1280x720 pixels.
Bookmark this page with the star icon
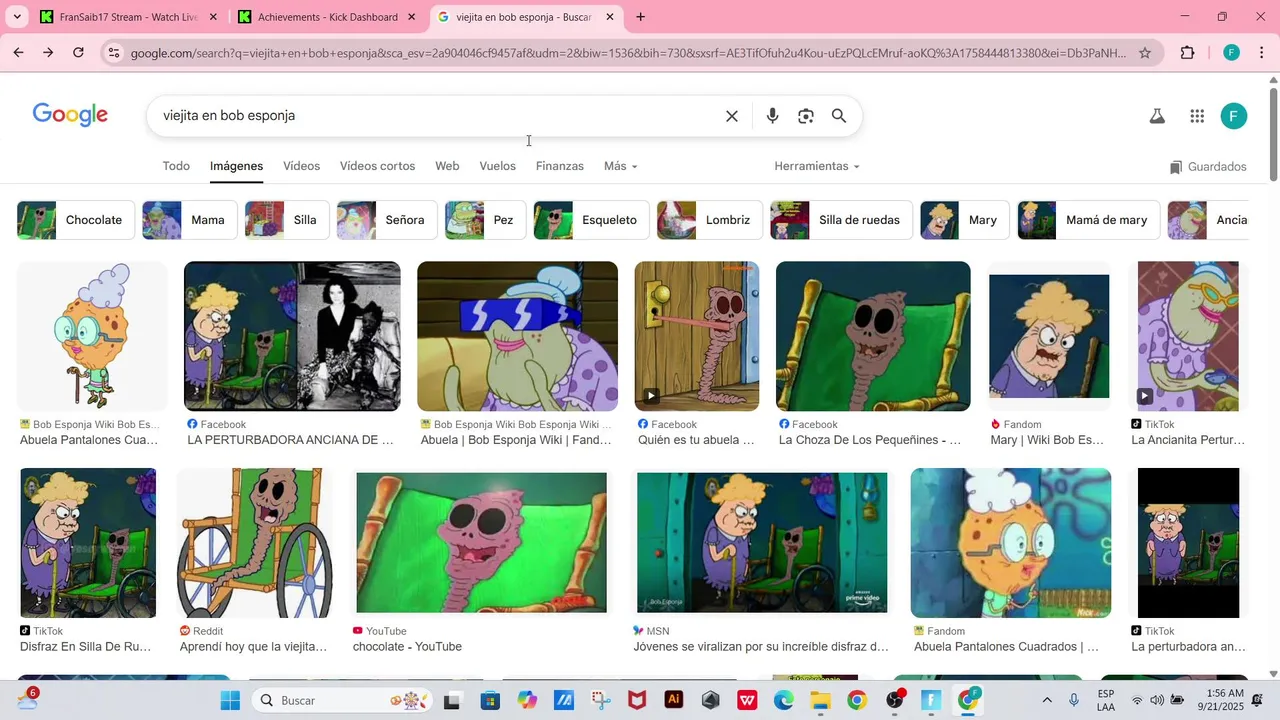pos(1145,53)
